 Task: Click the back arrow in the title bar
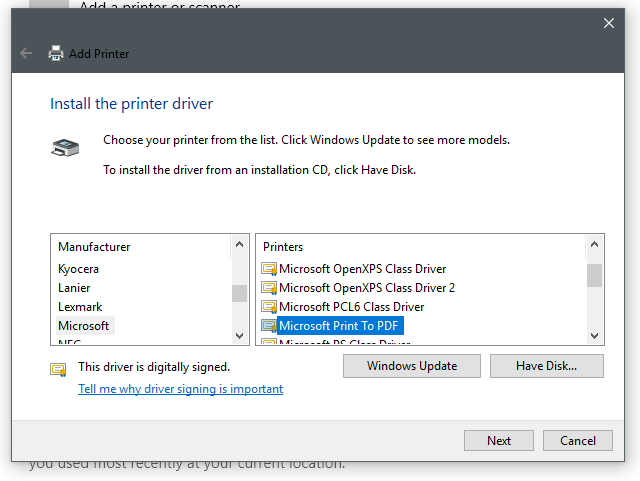pos(26,53)
